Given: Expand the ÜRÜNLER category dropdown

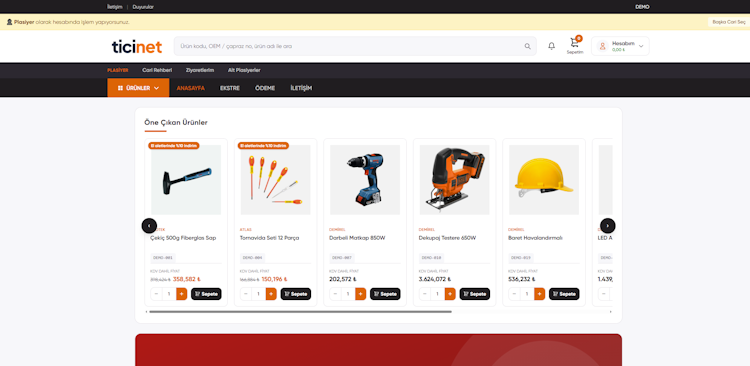Looking at the screenshot, I should pos(138,88).
